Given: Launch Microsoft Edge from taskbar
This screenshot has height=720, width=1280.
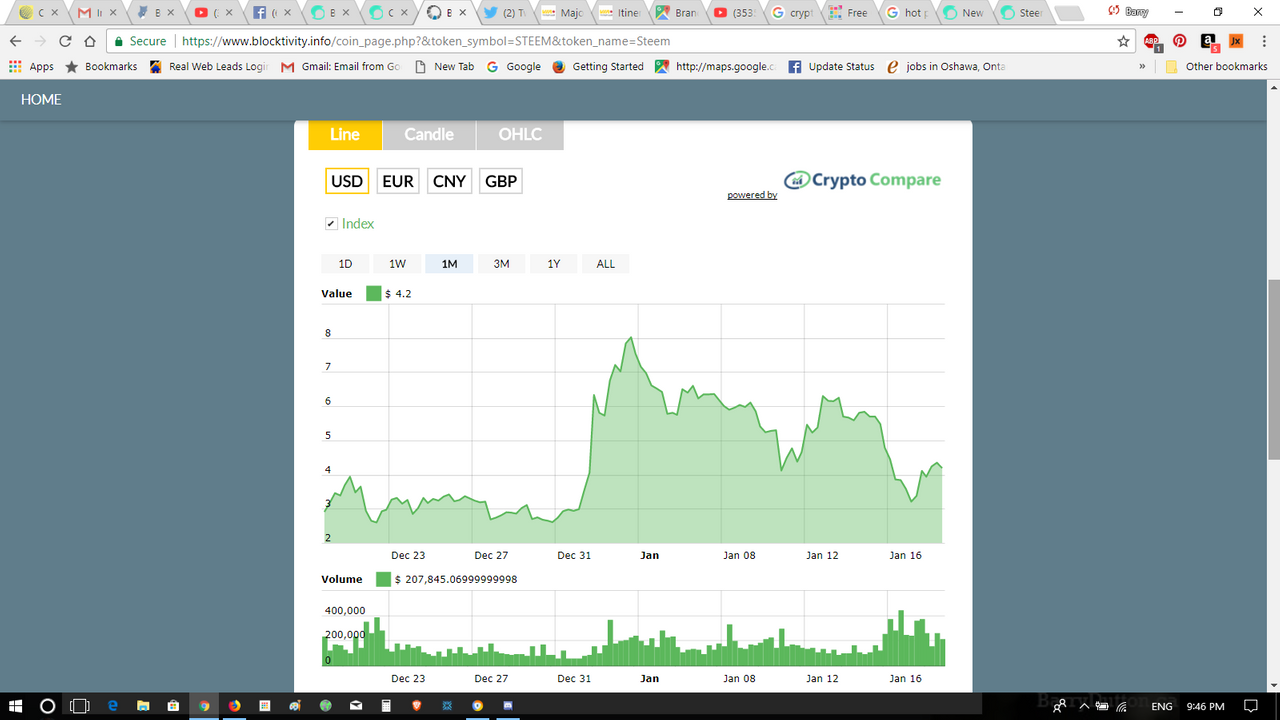Looking at the screenshot, I should click(x=112, y=706).
